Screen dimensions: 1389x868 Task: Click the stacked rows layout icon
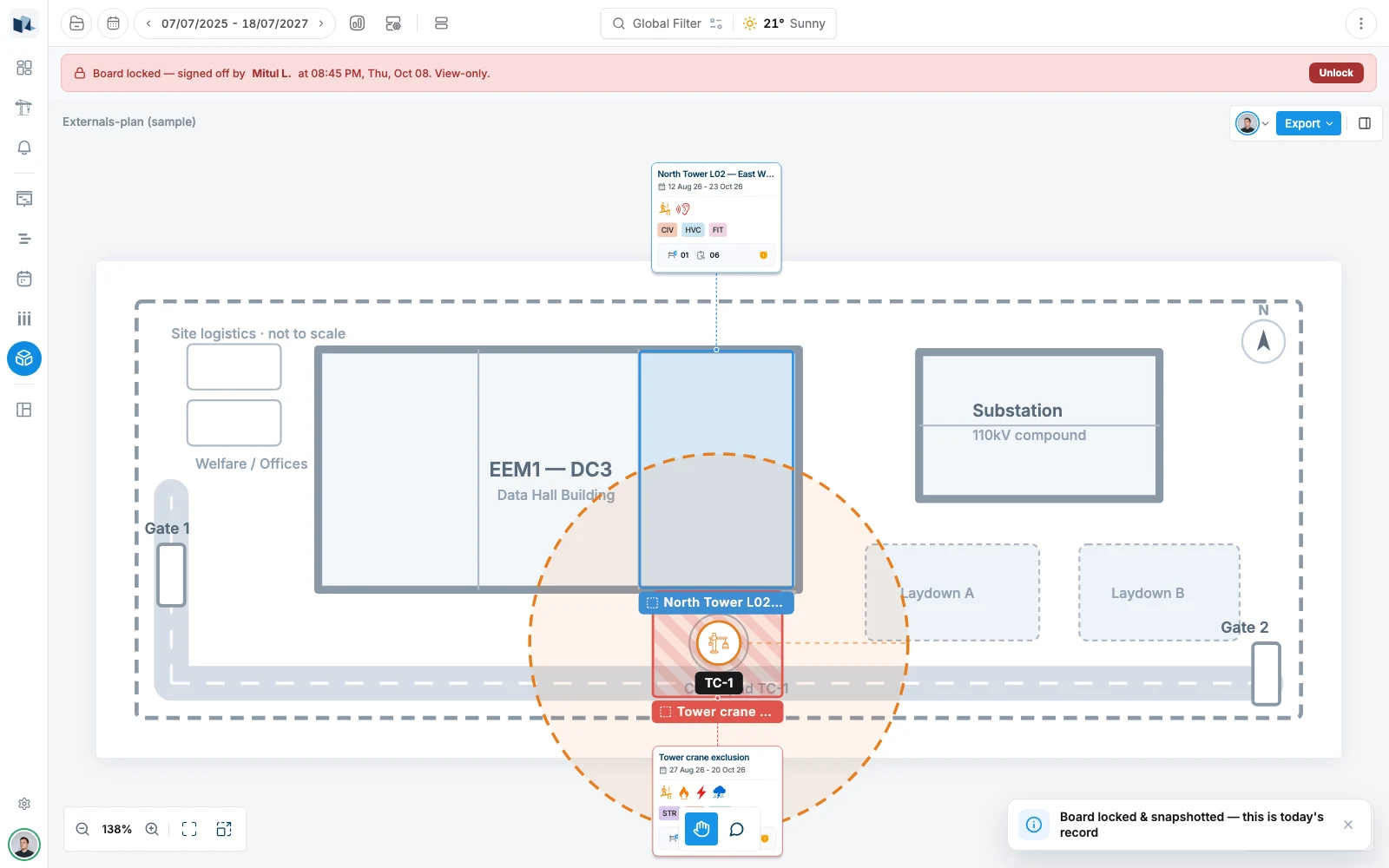pyautogui.click(x=441, y=23)
